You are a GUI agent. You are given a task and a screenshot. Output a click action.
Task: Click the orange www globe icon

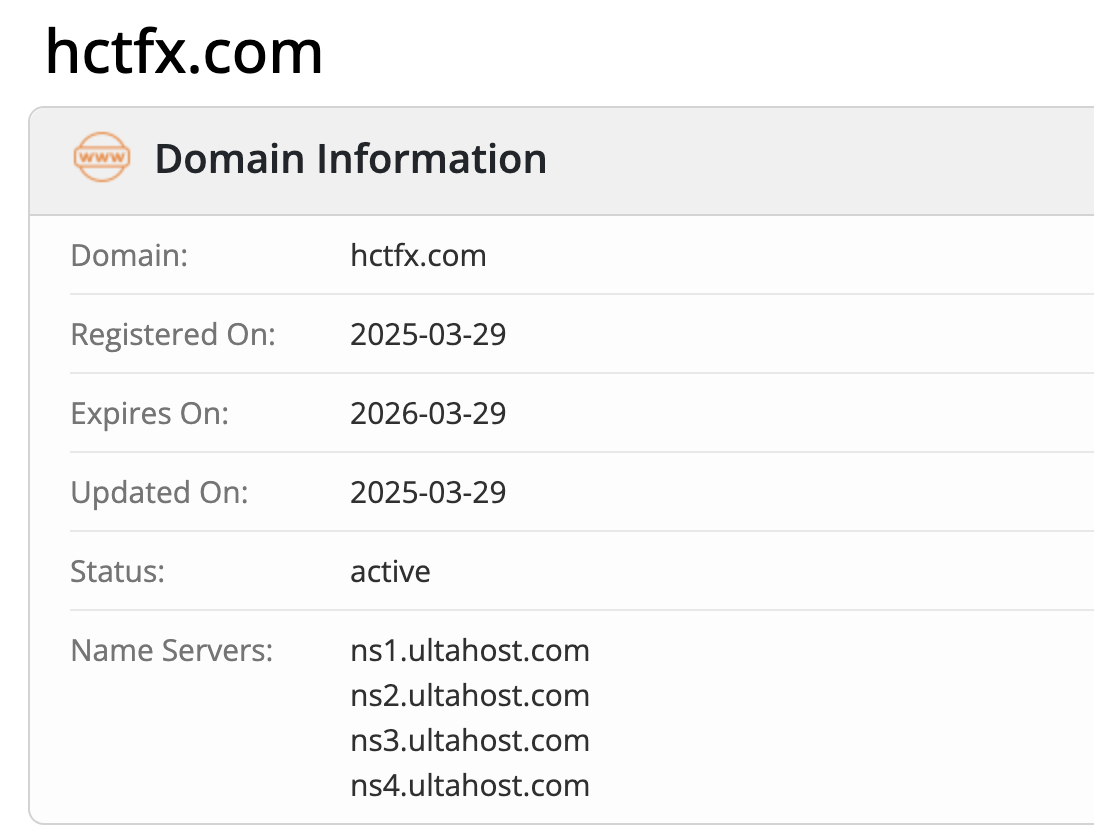point(102,158)
